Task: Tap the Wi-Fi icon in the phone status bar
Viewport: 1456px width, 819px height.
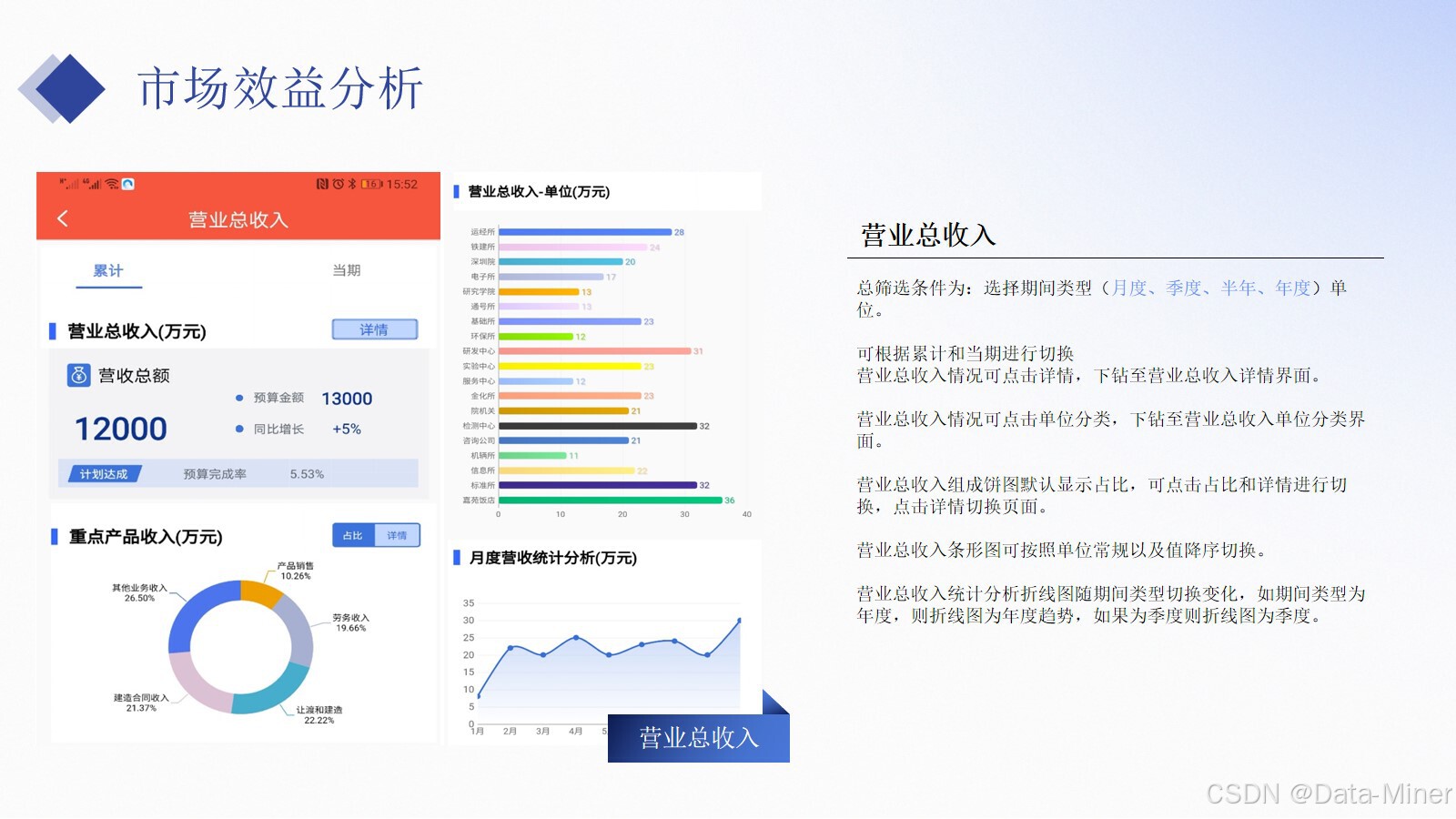Action: (112, 184)
